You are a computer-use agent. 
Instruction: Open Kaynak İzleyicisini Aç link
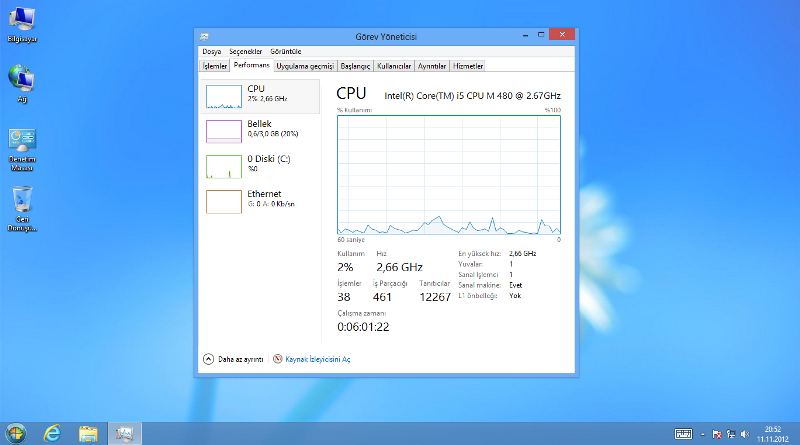pyautogui.click(x=318, y=359)
